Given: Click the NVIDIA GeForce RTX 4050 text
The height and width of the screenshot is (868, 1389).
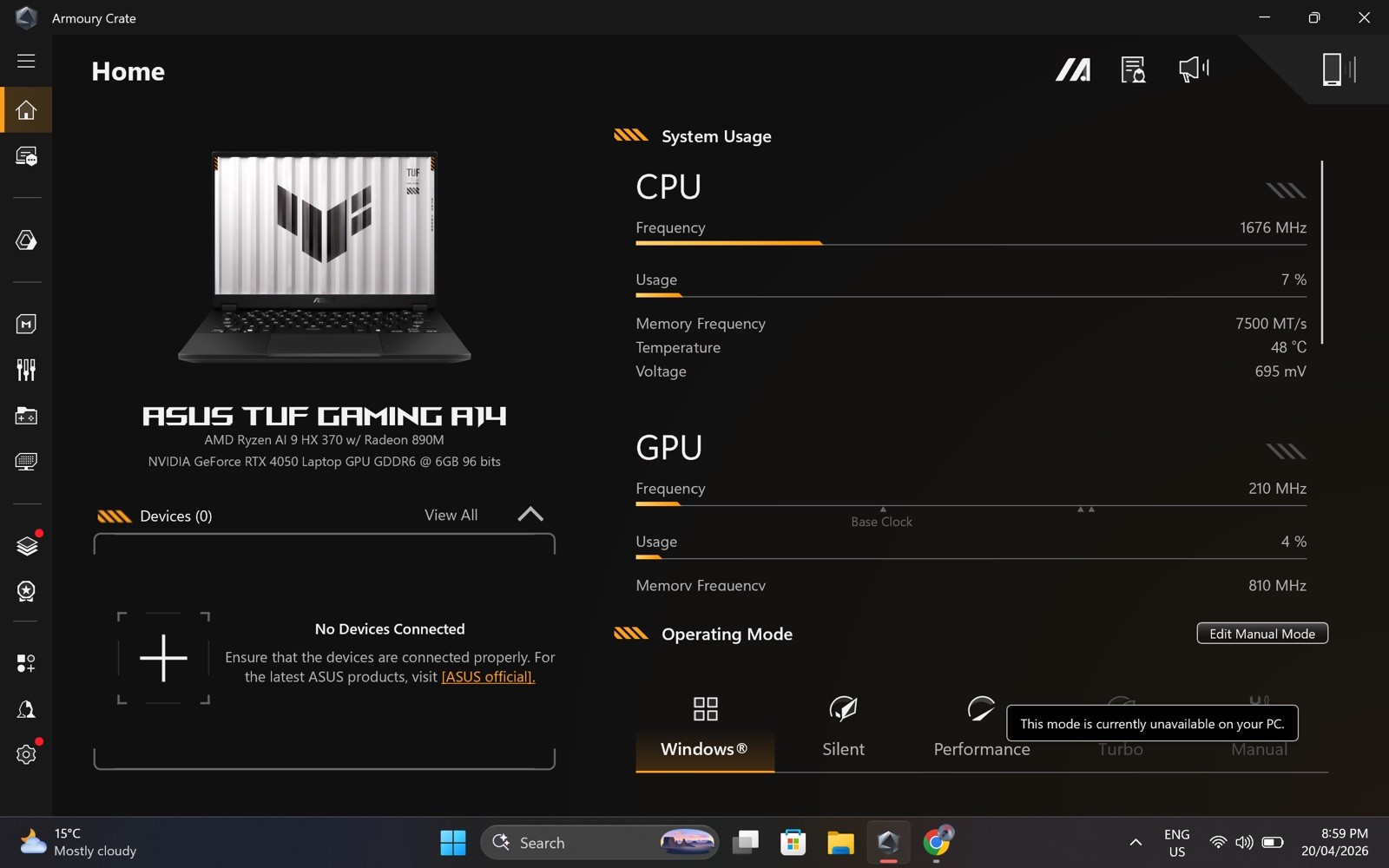Looking at the screenshot, I should click(x=324, y=462).
